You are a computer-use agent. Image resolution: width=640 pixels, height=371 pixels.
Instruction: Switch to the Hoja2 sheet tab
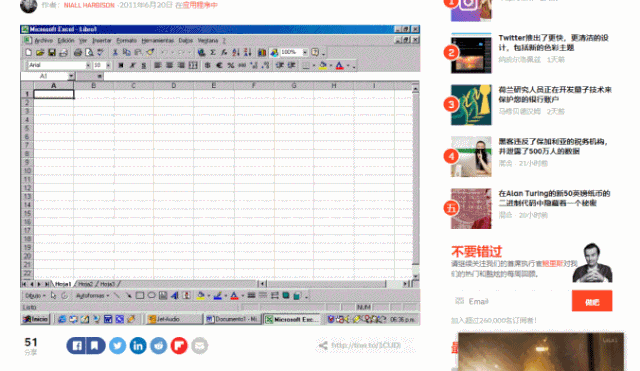tap(85, 284)
